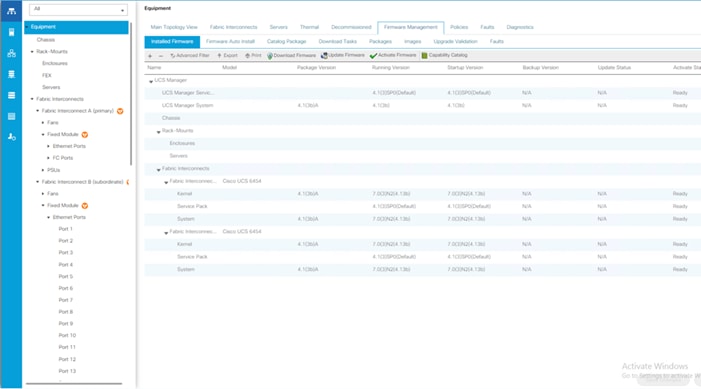Open the All filter dropdown in navigation pane
Screen dimensions: 701x389
(78, 9)
